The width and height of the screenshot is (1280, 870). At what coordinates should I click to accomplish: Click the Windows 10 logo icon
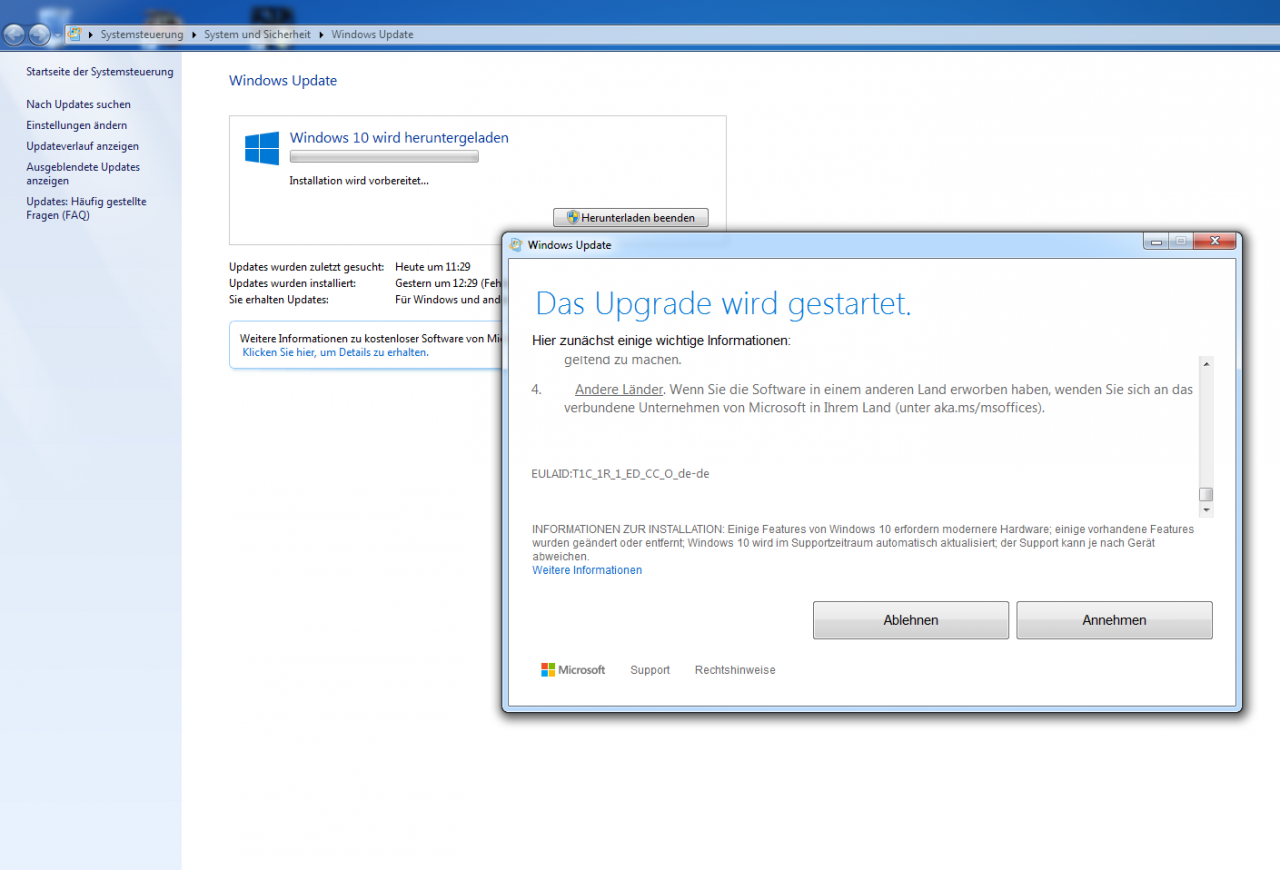click(x=262, y=149)
